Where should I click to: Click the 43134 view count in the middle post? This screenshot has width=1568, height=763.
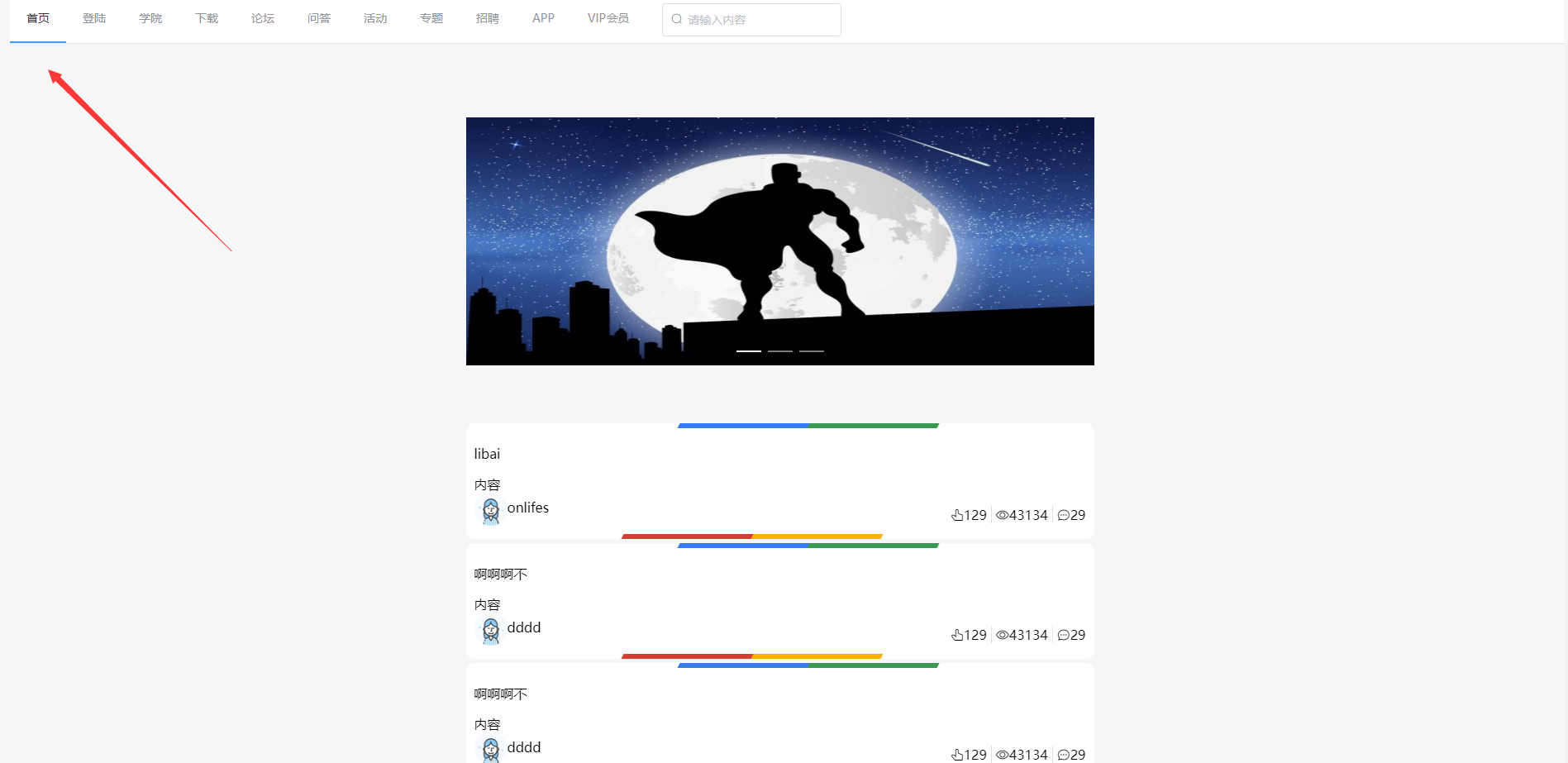pyautogui.click(x=1028, y=635)
